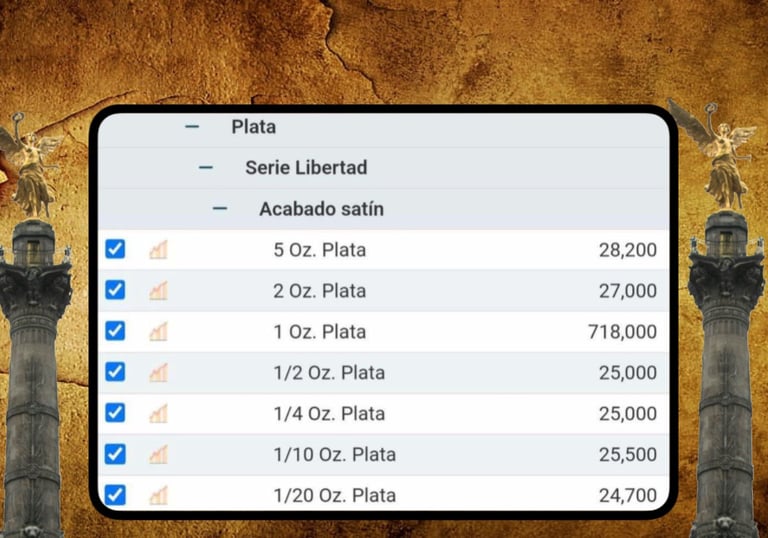Screen dimensions: 768x538
Task: Open chart icon for 1/4 Oz. Plata
Action: (x=158, y=414)
